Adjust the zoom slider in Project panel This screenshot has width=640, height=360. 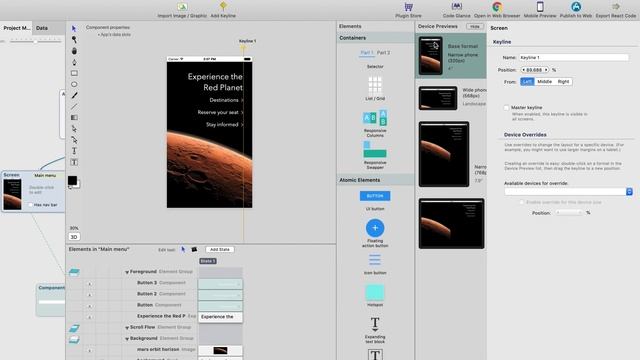[36, 41]
